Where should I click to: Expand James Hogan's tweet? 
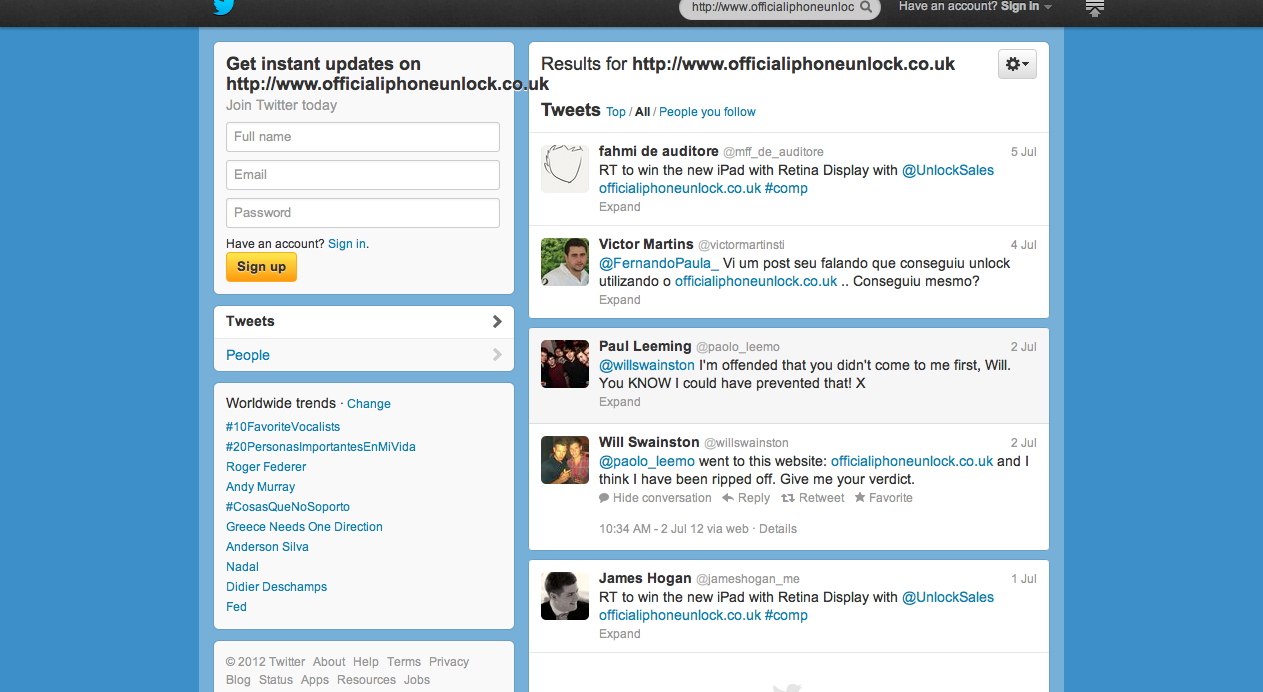[620, 634]
